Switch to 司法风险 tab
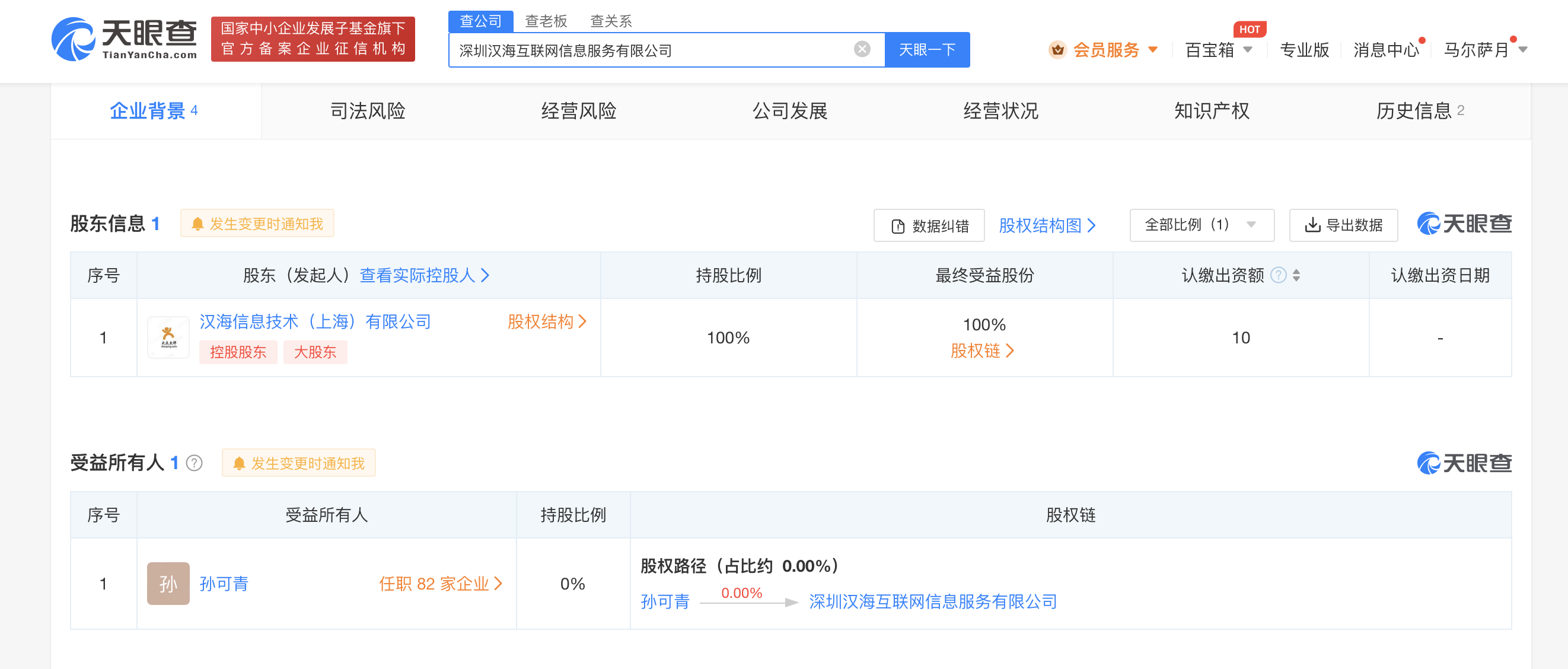The width and height of the screenshot is (1568, 669). [368, 111]
